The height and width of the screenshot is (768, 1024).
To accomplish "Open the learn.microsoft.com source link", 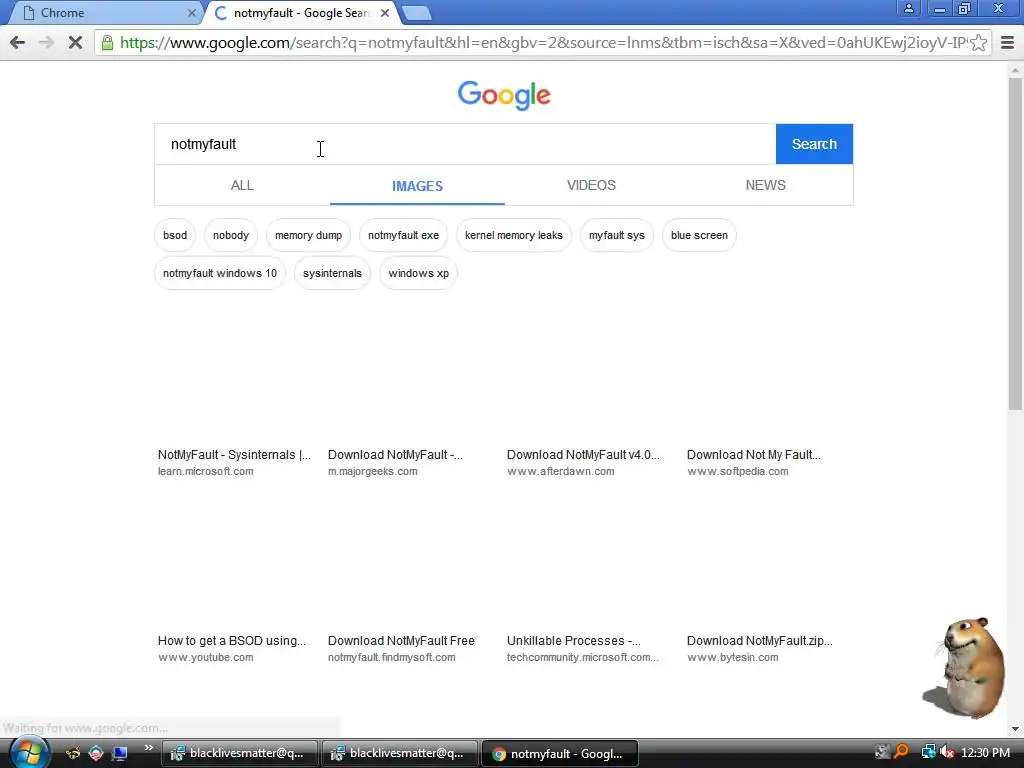I will click(x=206, y=472).
